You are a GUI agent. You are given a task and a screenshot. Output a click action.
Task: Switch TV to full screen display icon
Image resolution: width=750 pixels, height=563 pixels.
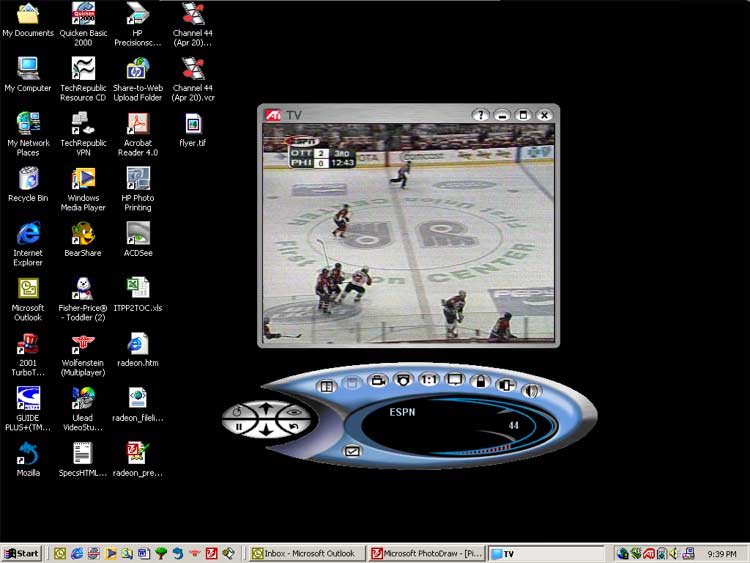(454, 380)
